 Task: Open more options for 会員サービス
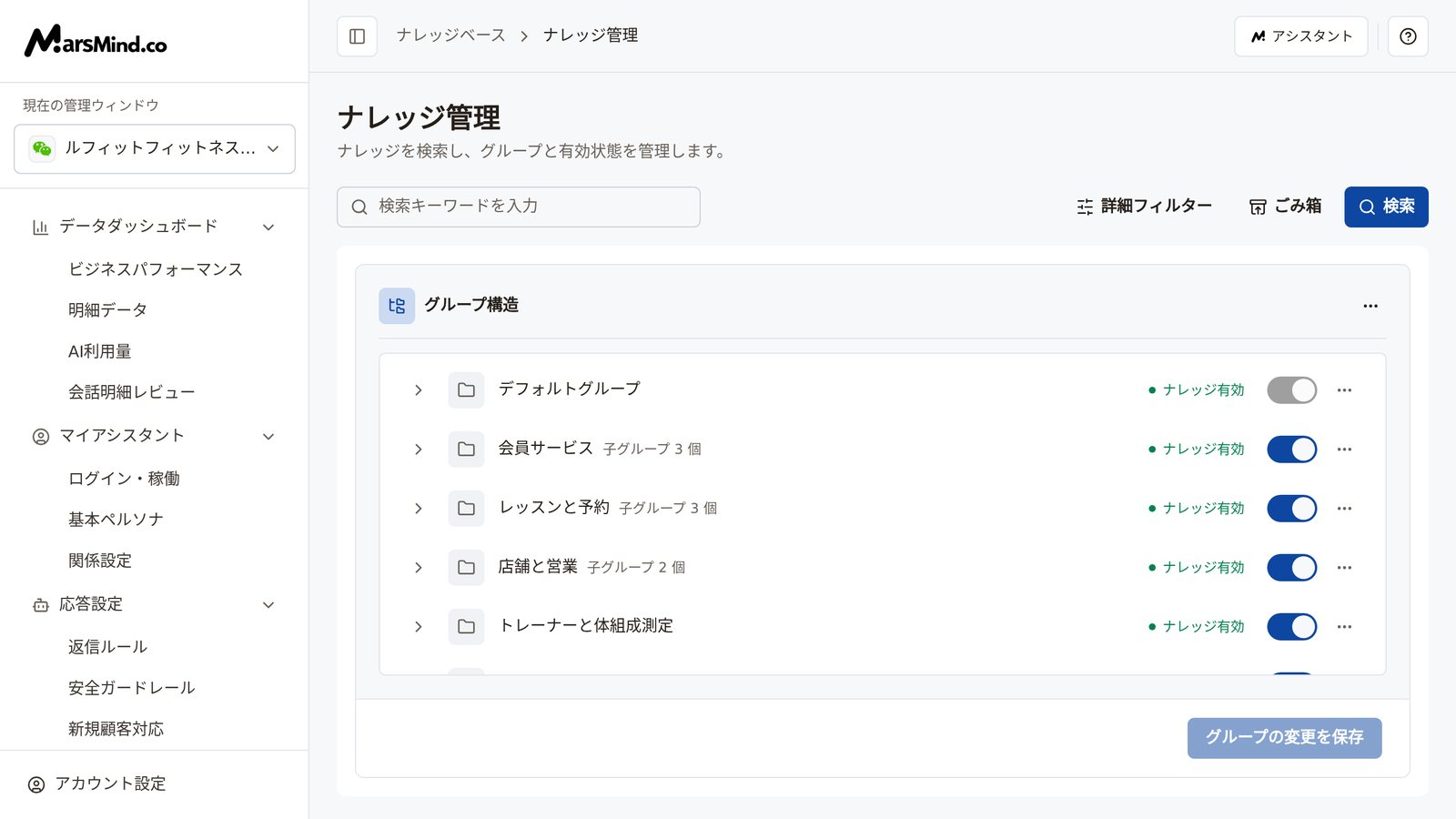click(x=1344, y=450)
